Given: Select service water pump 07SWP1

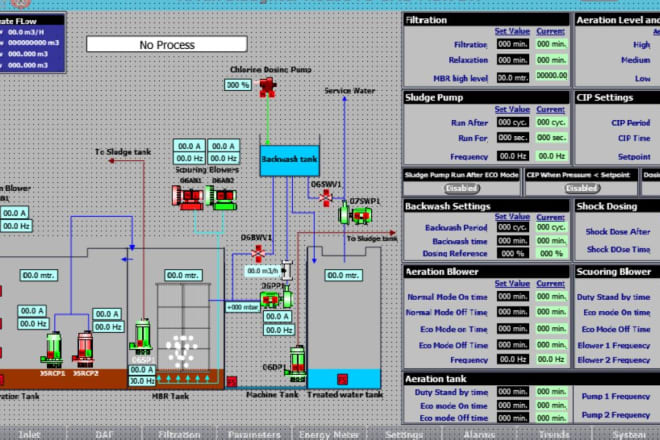Looking at the screenshot, I should [356, 215].
